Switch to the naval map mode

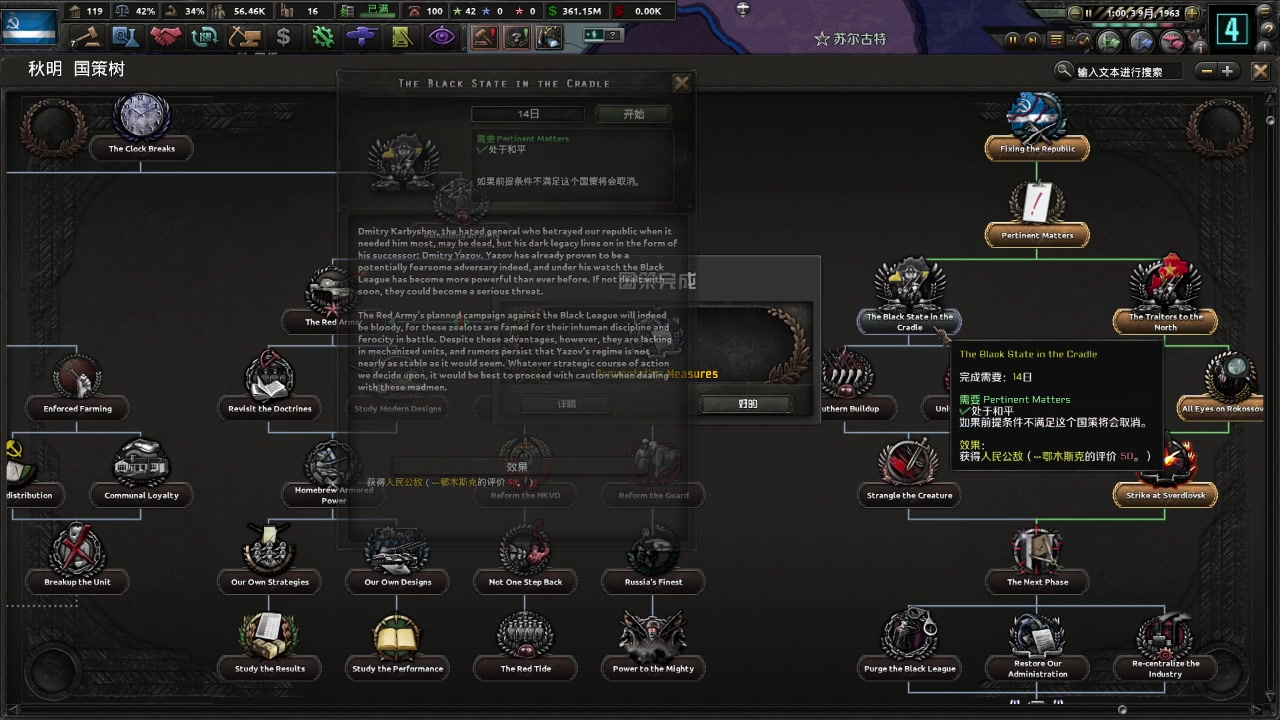[1141, 41]
